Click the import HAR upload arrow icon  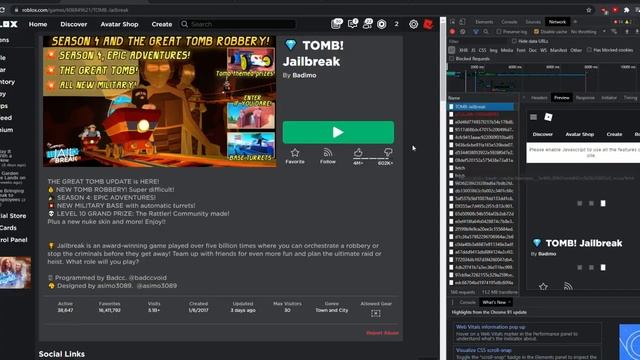(x=627, y=31)
